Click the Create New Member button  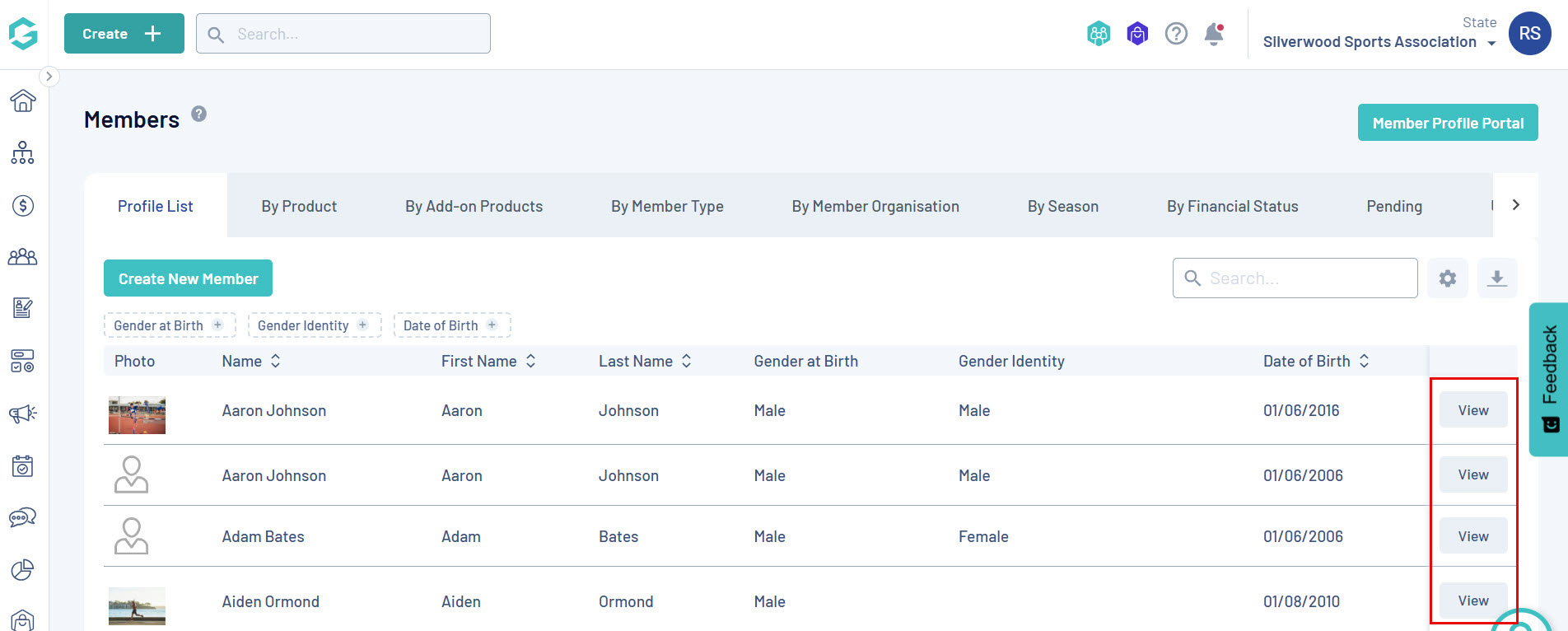point(188,278)
